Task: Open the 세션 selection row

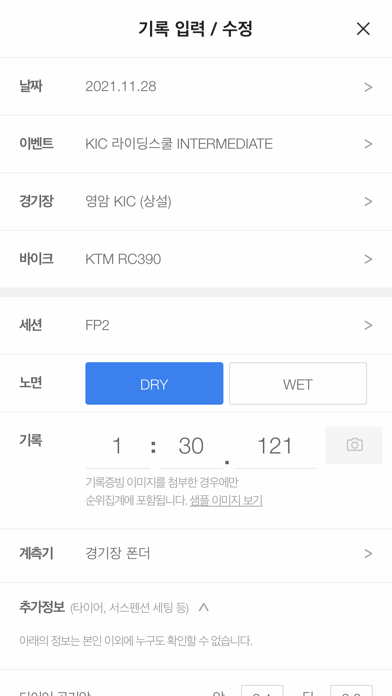Action: 196,325
